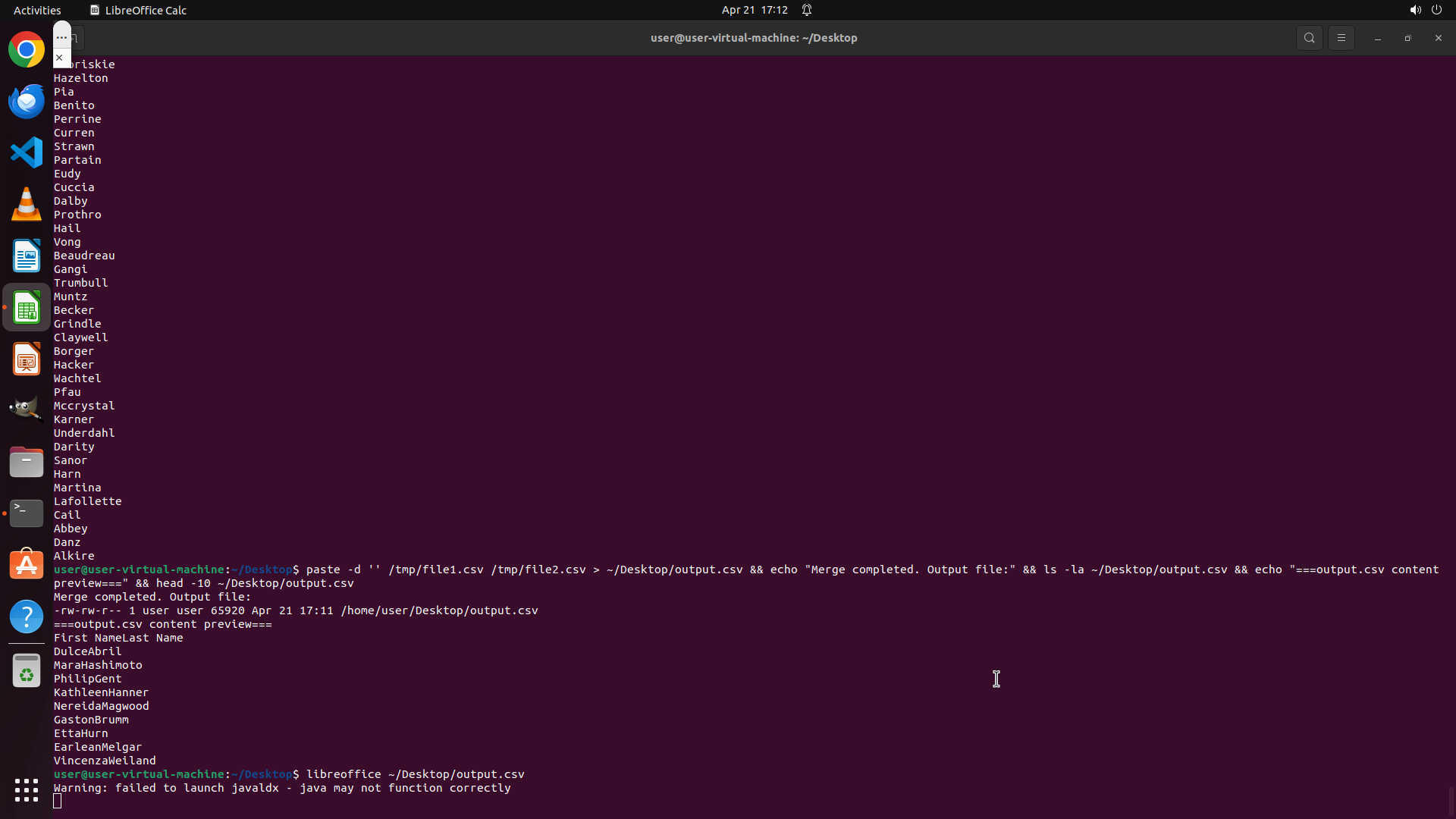Open LibreOffice Impress from the dock
1456x819 pixels.
[x=27, y=359]
